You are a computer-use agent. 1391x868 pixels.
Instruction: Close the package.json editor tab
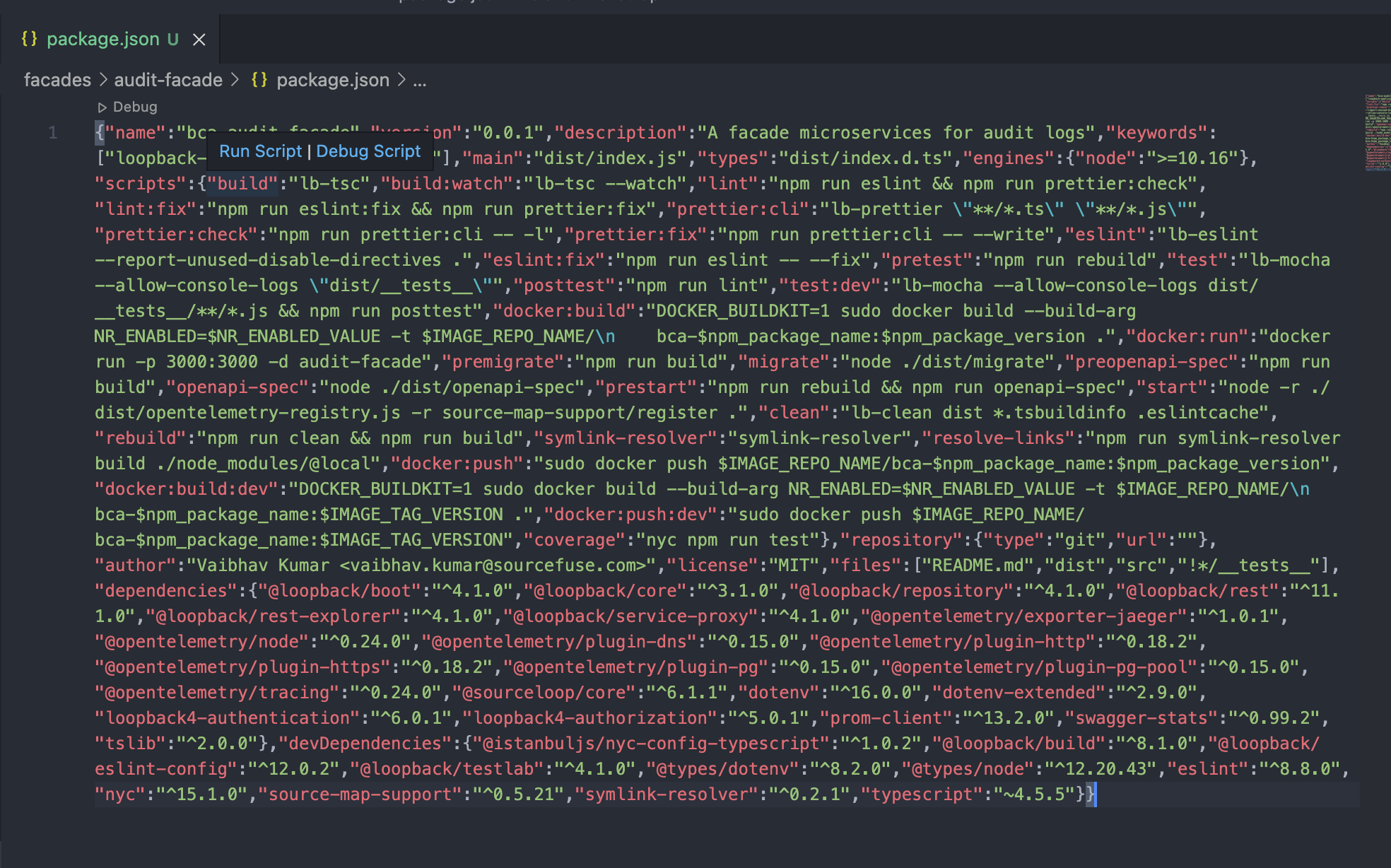199,40
